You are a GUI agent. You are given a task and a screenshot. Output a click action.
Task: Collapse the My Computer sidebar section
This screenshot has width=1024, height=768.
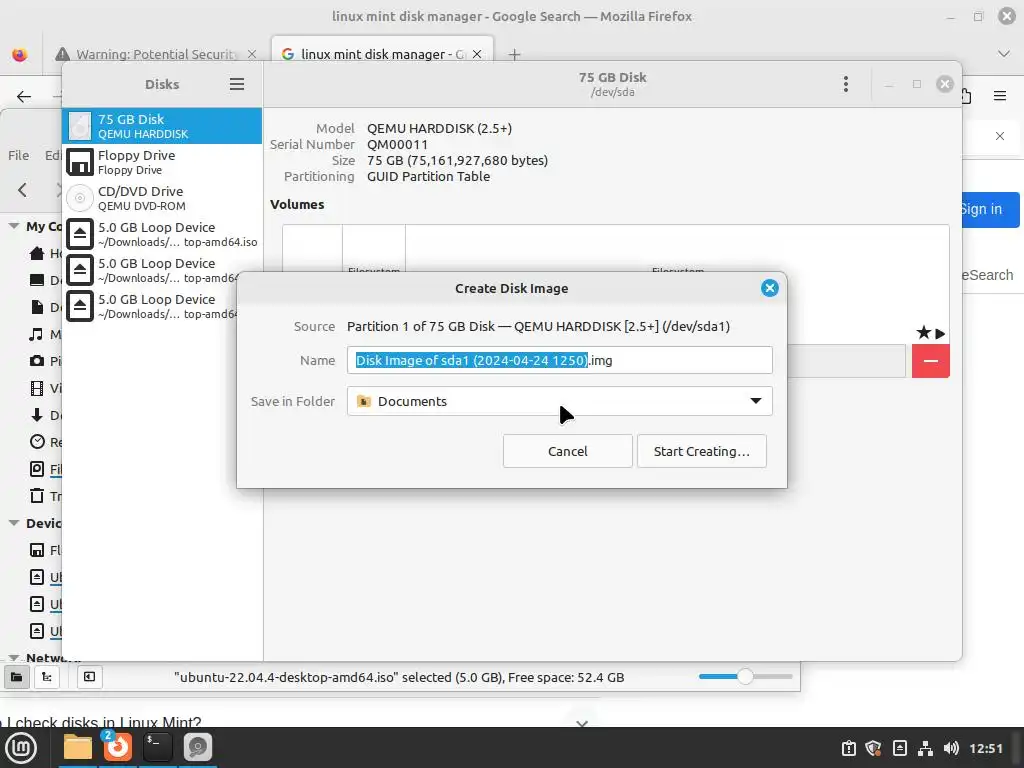14,226
